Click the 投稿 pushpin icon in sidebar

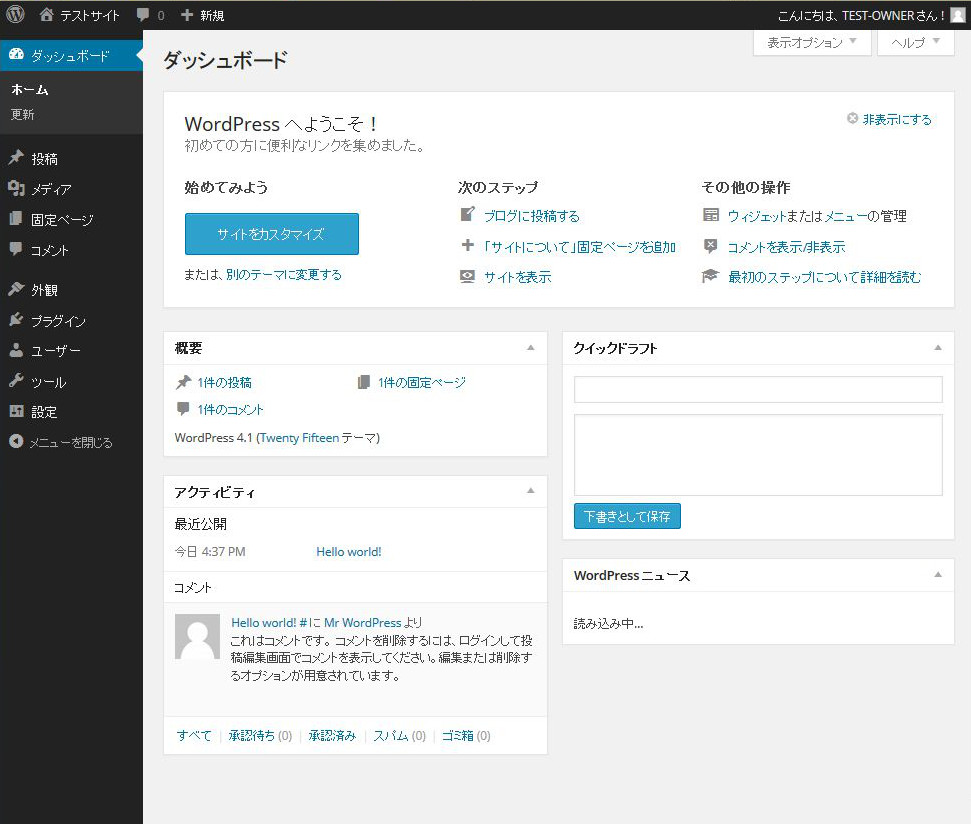(x=16, y=157)
